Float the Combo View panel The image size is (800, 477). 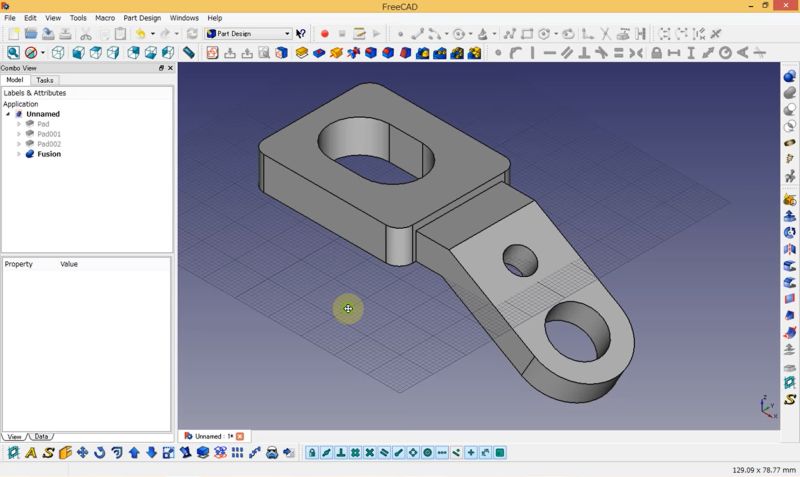[x=161, y=68]
